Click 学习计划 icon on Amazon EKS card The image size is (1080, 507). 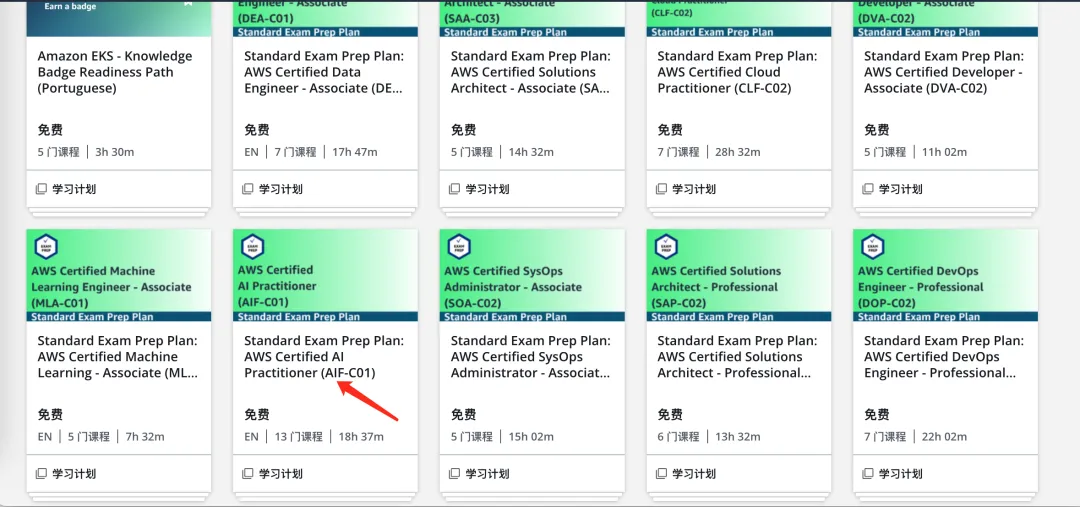[41, 189]
